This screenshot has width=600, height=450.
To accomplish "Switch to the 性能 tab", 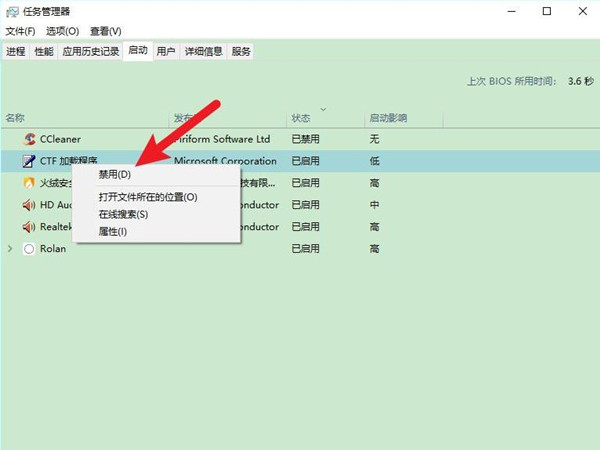I will pos(44,51).
